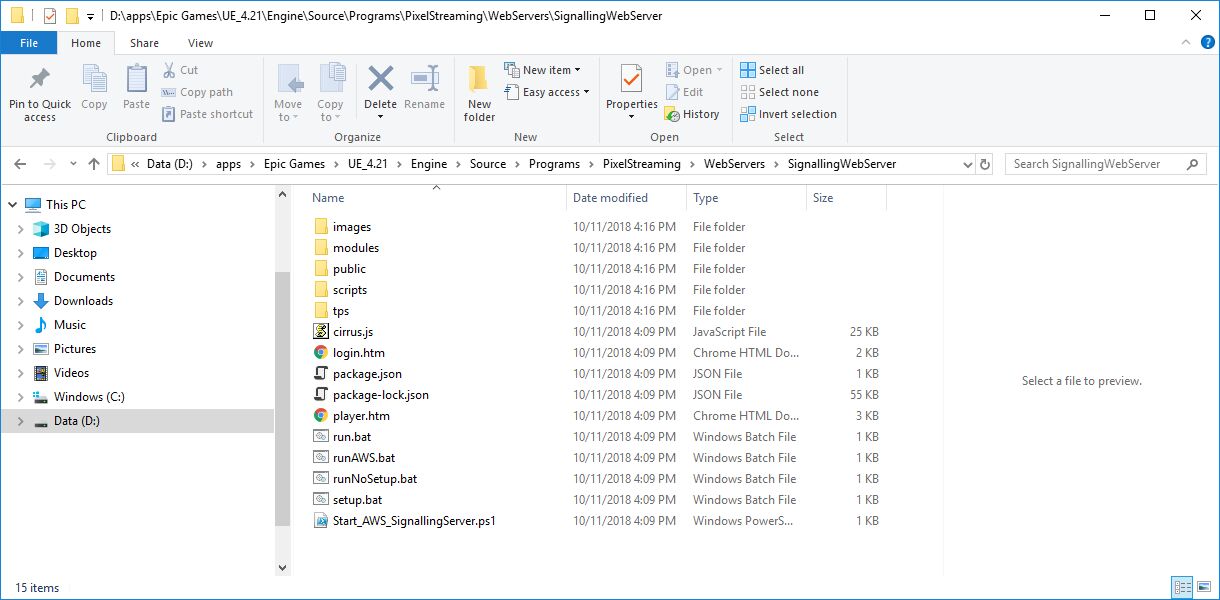Viewport: 1220px width, 600px height.
Task: Switch to the View tab
Action: (200, 43)
